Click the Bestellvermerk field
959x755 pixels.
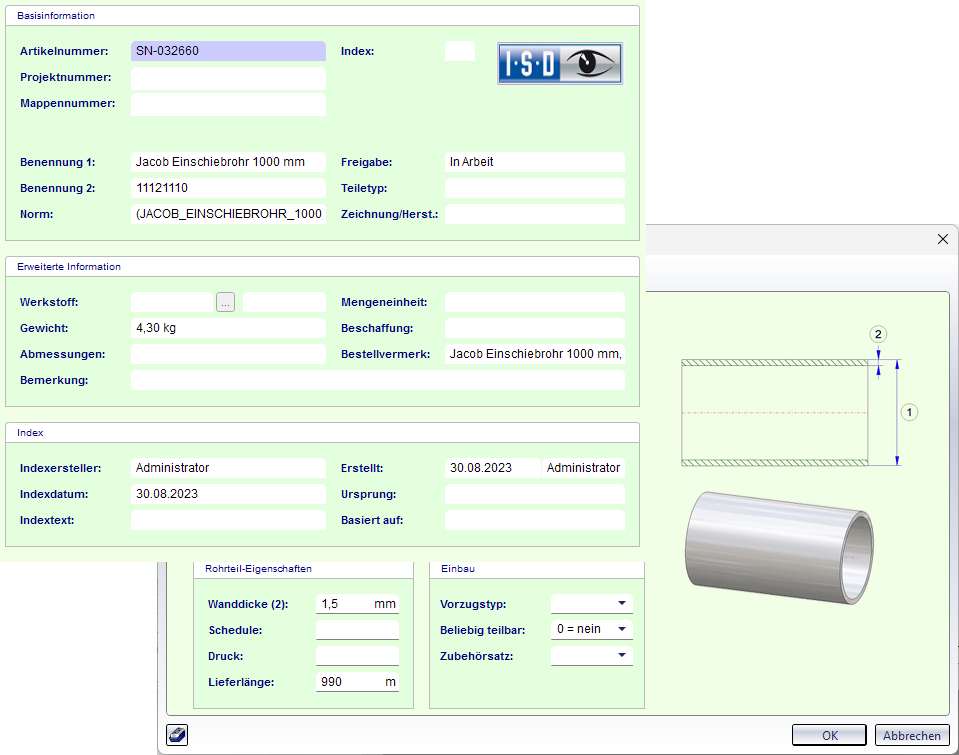[535, 354]
